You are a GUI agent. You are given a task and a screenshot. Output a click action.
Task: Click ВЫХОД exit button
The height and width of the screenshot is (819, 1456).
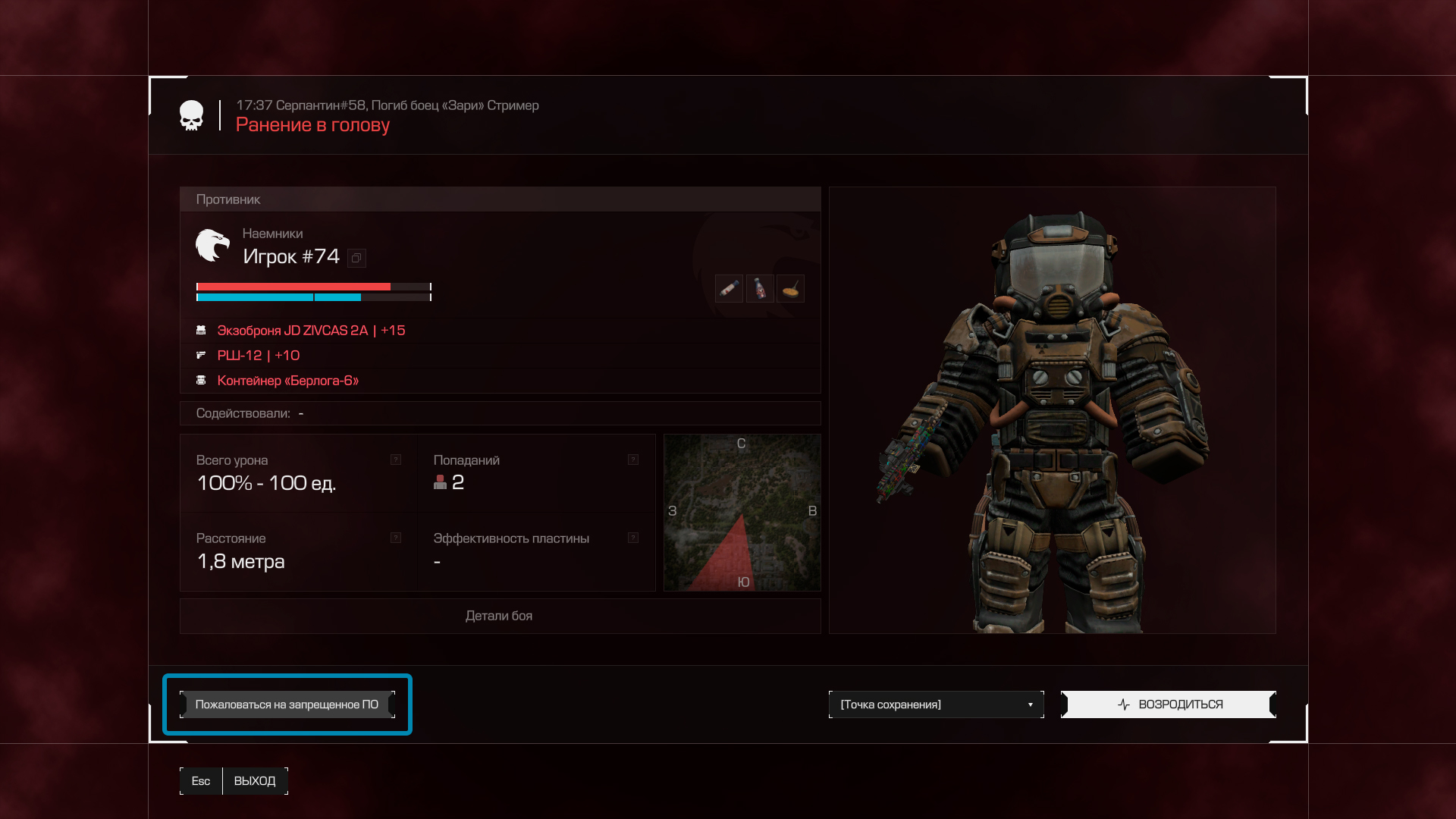(255, 781)
